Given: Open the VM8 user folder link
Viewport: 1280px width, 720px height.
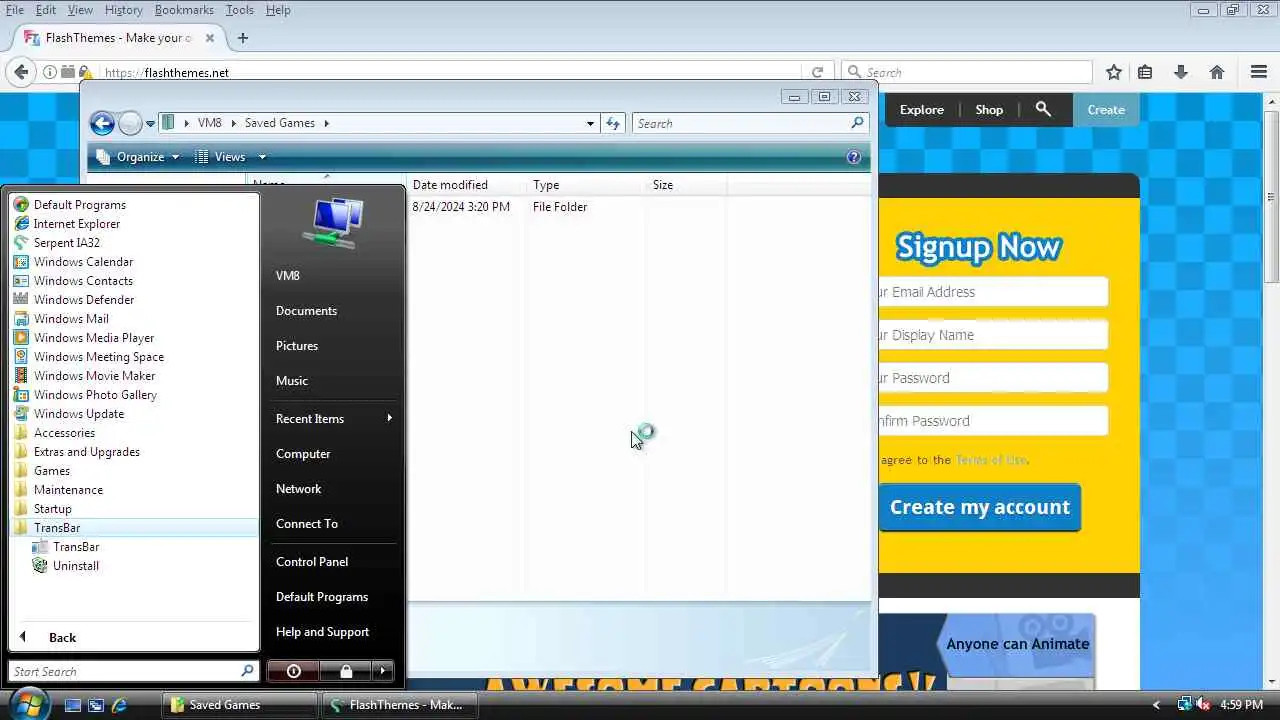Looking at the screenshot, I should click(x=287, y=276).
